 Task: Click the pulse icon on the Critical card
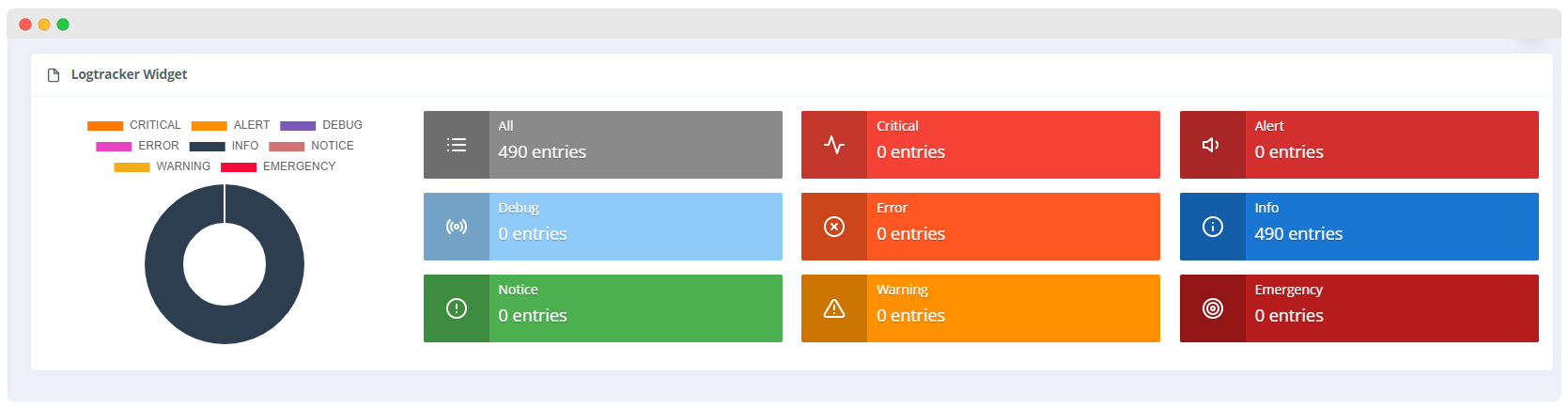pos(834,145)
